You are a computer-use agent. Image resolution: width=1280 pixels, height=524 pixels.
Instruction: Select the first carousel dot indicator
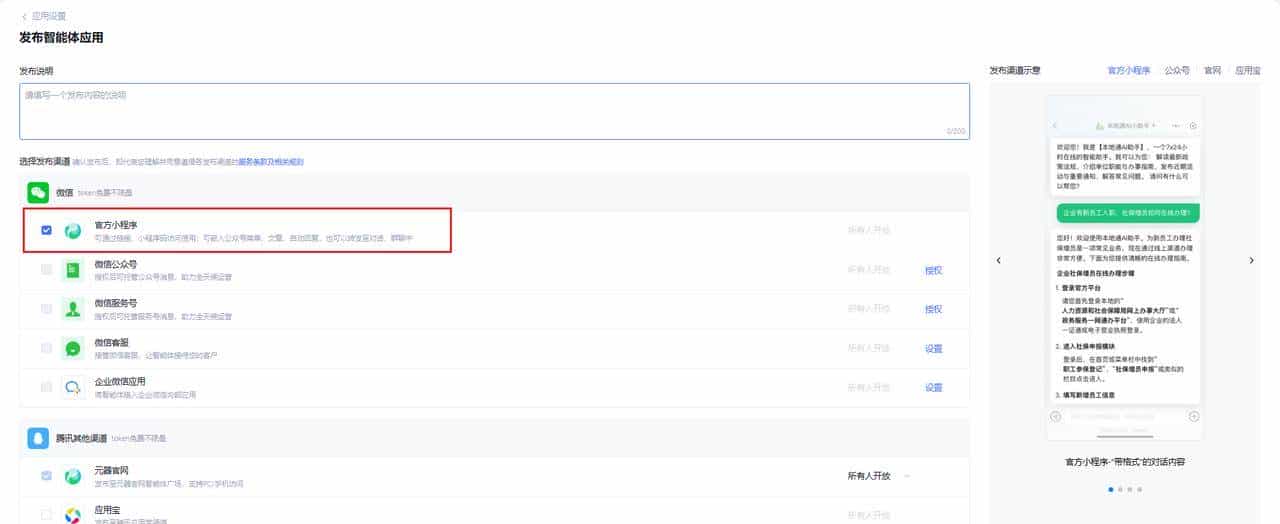click(x=1110, y=489)
